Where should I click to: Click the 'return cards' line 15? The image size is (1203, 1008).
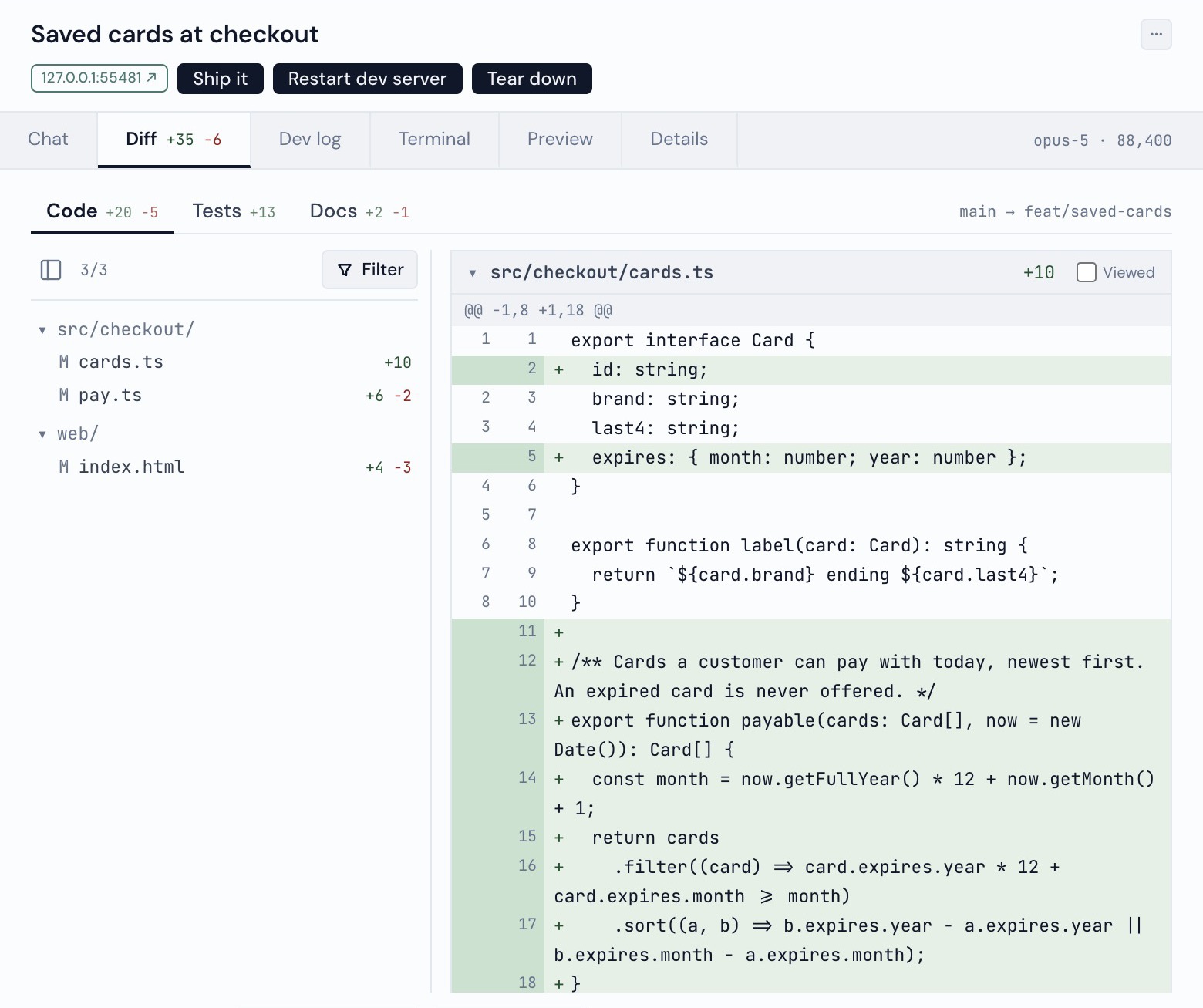(811, 838)
